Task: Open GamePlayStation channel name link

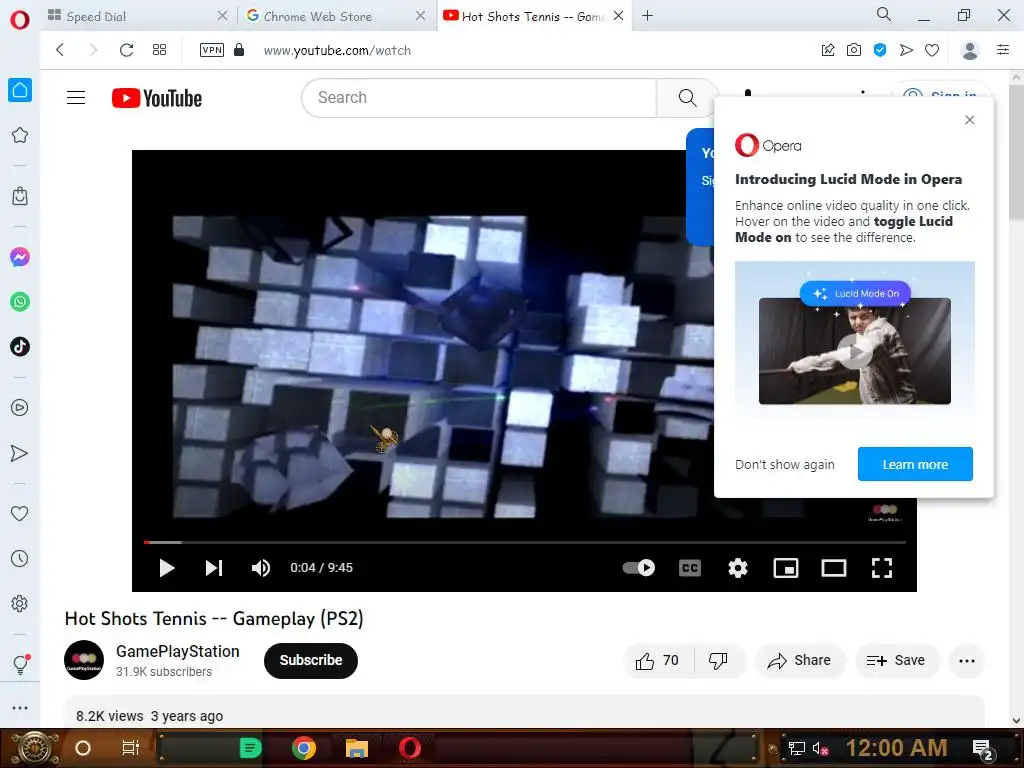Action: tap(178, 651)
